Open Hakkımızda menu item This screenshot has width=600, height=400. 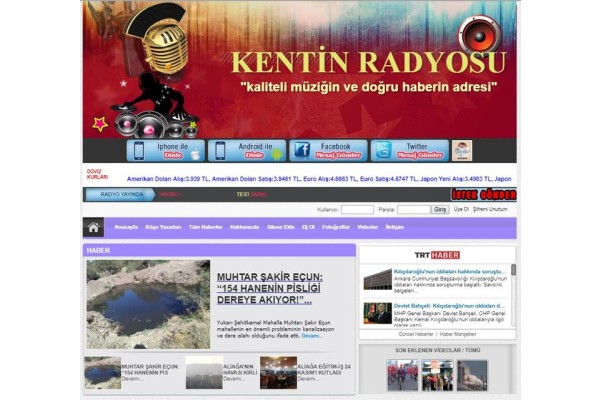245,227
